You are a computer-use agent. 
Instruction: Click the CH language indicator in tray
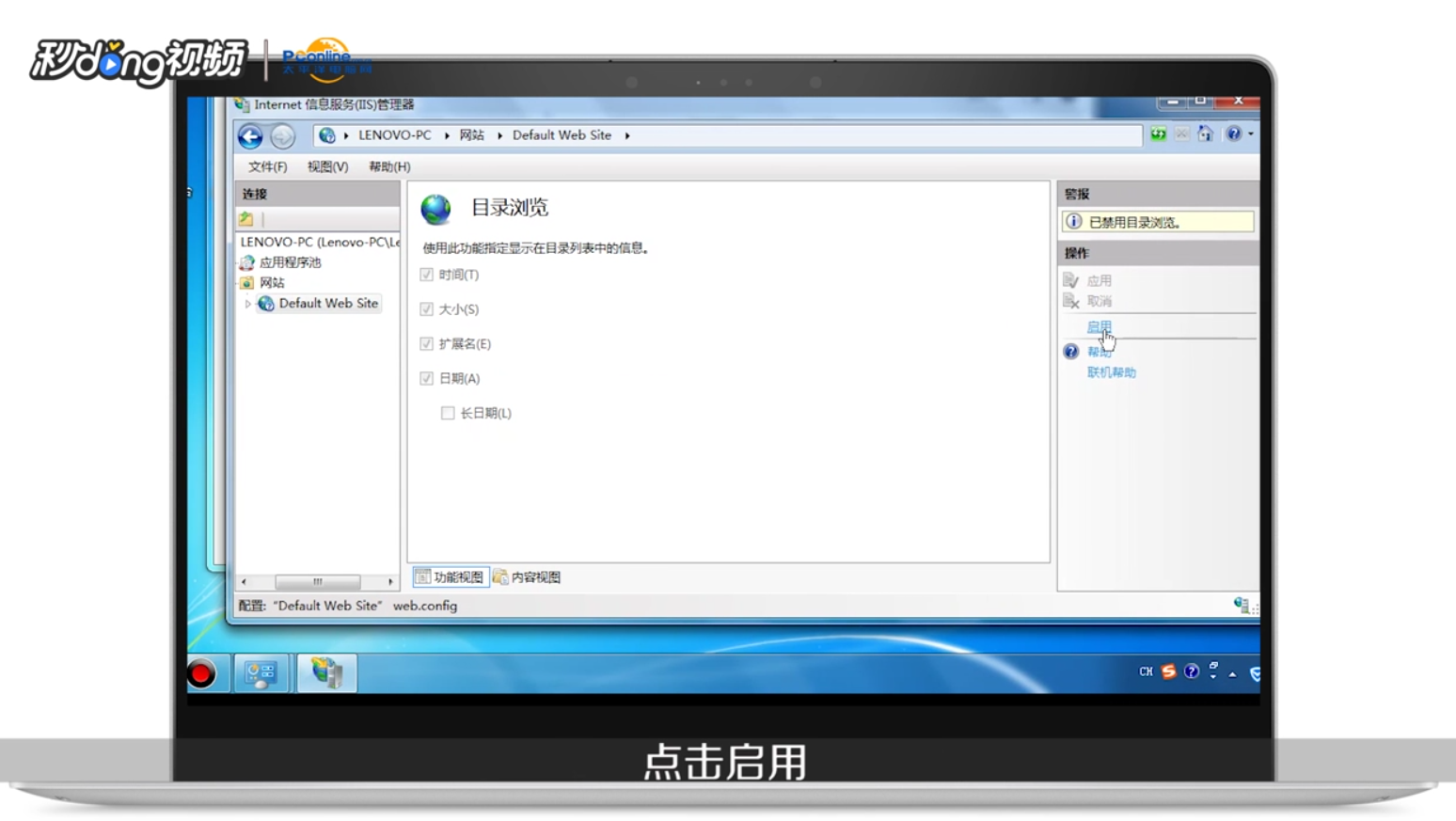tap(1146, 671)
